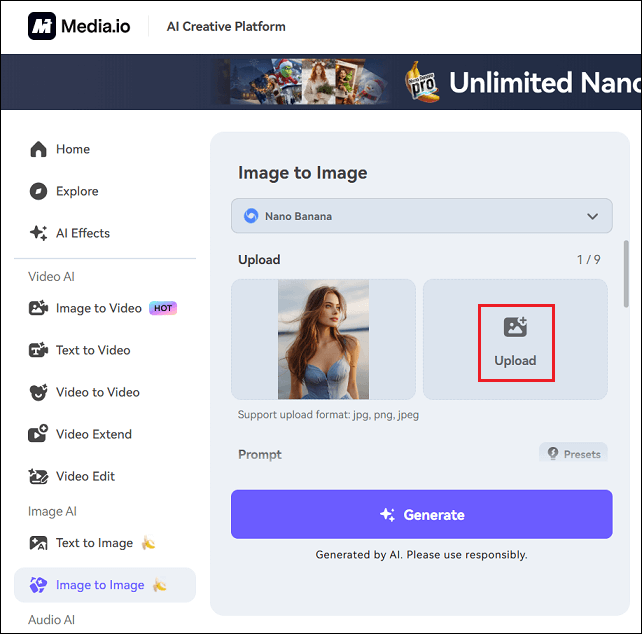Click the Media.io logo icon
The image size is (642, 634).
coord(42,26)
